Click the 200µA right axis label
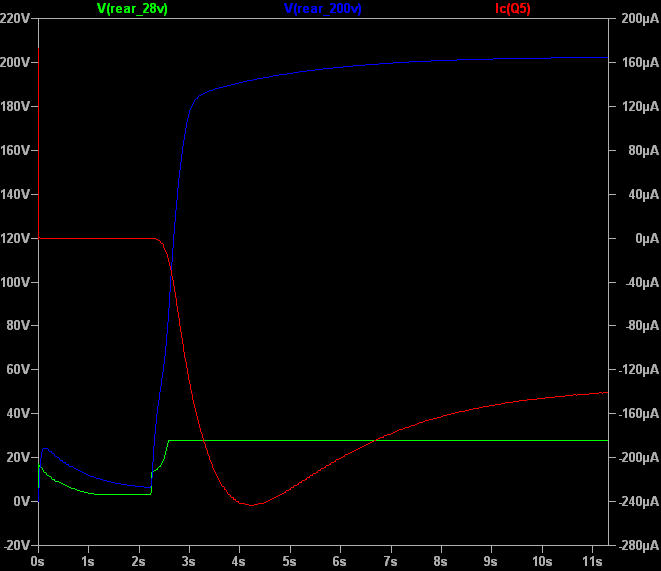Image resolution: width=661 pixels, height=571 pixels. pyautogui.click(x=640, y=19)
